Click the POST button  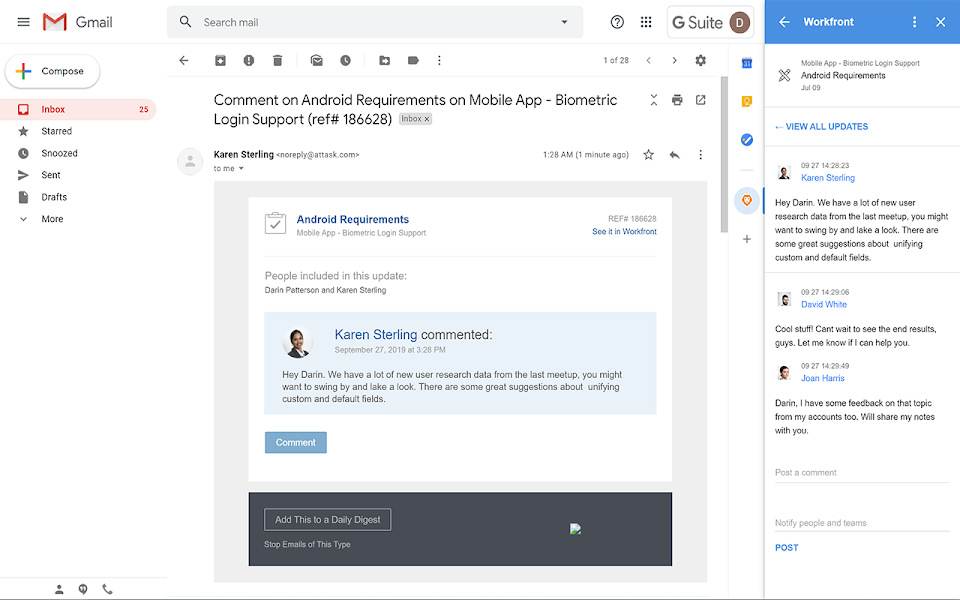pyautogui.click(x=786, y=548)
